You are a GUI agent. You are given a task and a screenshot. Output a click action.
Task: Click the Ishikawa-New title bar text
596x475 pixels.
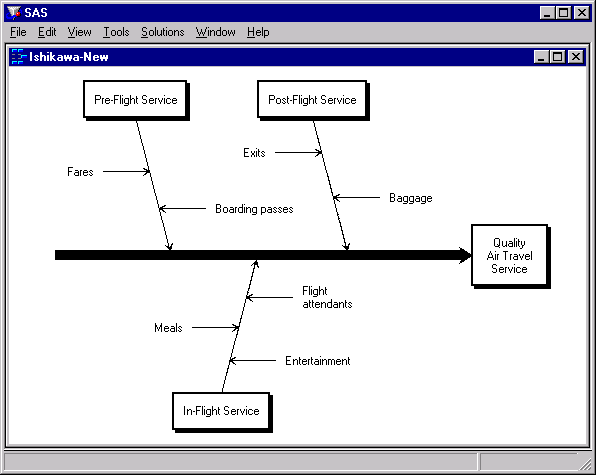pos(69,57)
